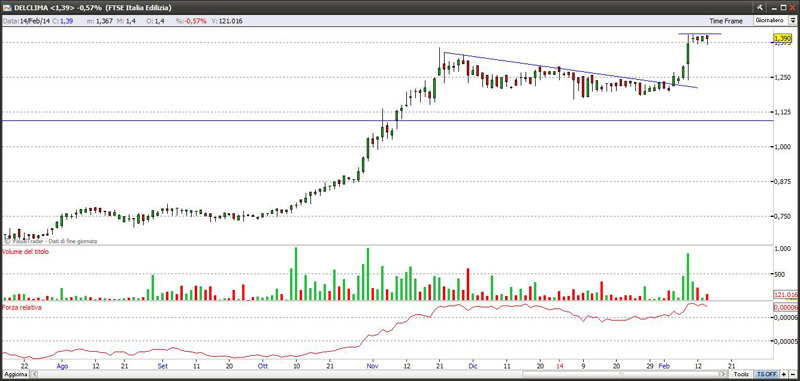Screen dimensions: 800x381
Task: Click the red '14' year axis label
Action: [560, 366]
